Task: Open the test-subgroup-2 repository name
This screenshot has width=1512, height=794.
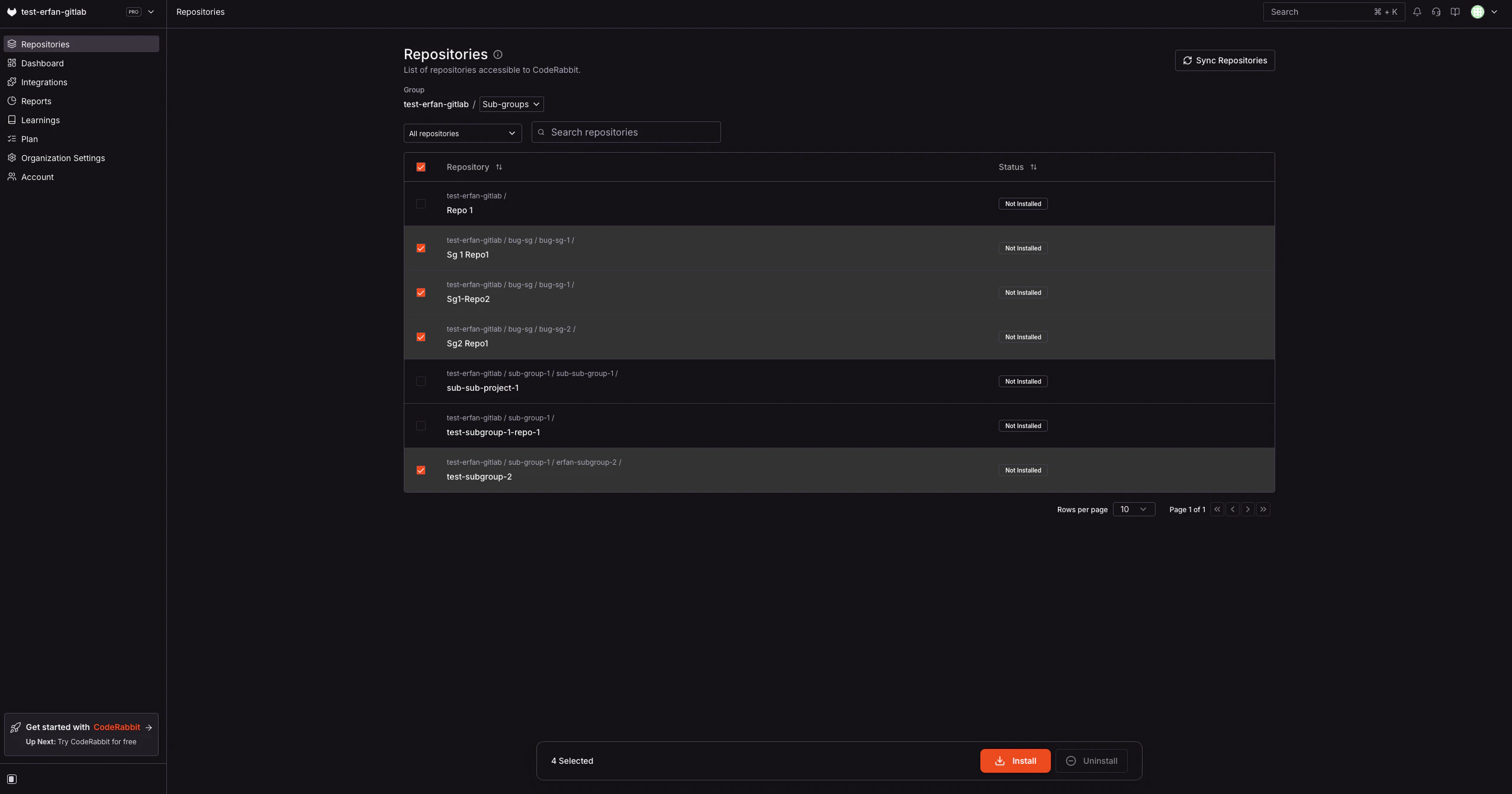Action: click(x=479, y=477)
